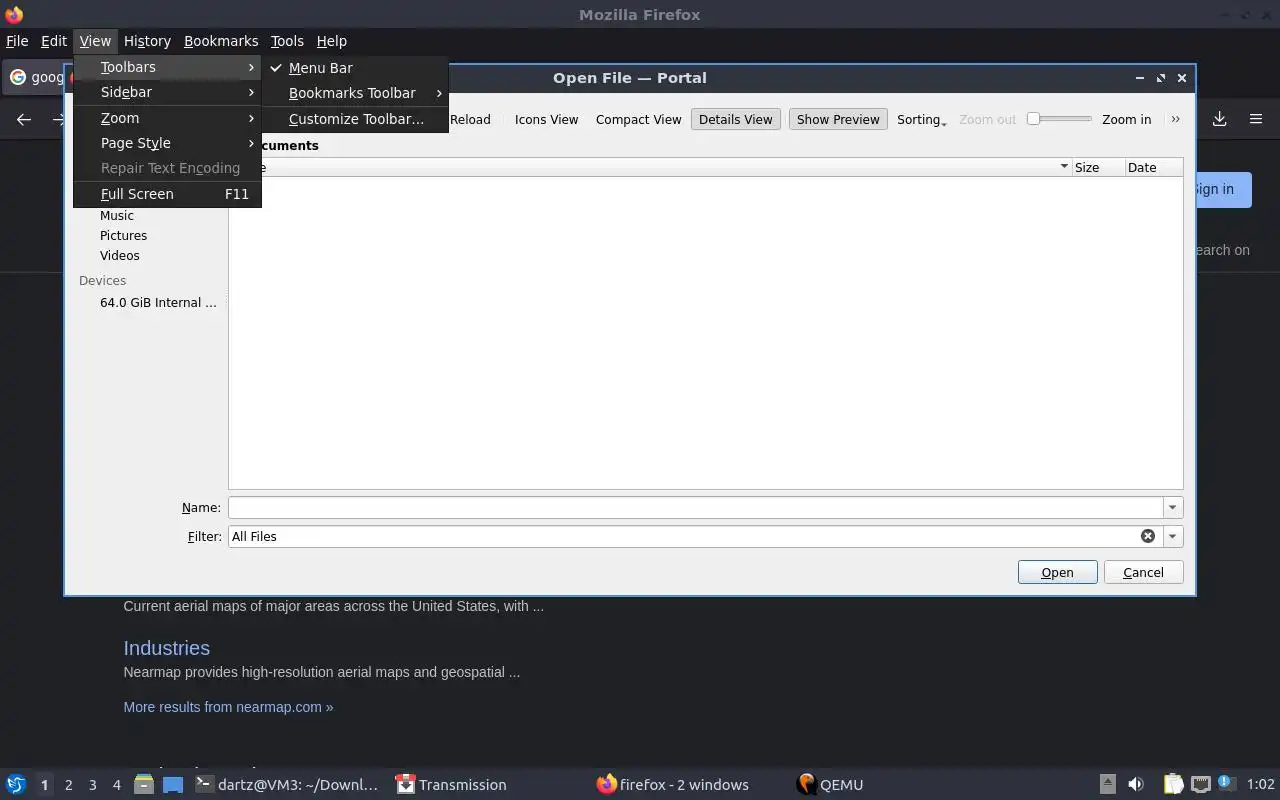Select Customize Toolbar... from the submenu

pos(356,119)
